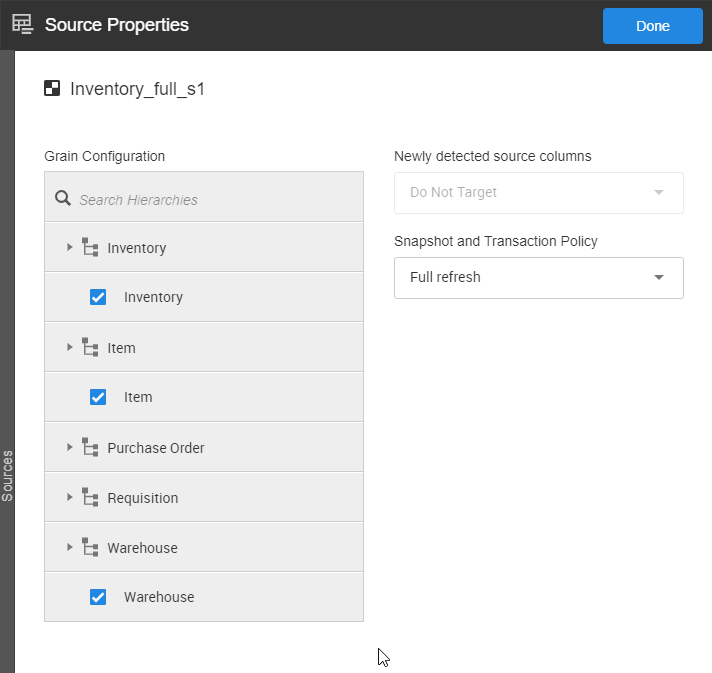This screenshot has height=673, width=712.
Task: Uncheck the Item grain checkbox
Action: [98, 397]
